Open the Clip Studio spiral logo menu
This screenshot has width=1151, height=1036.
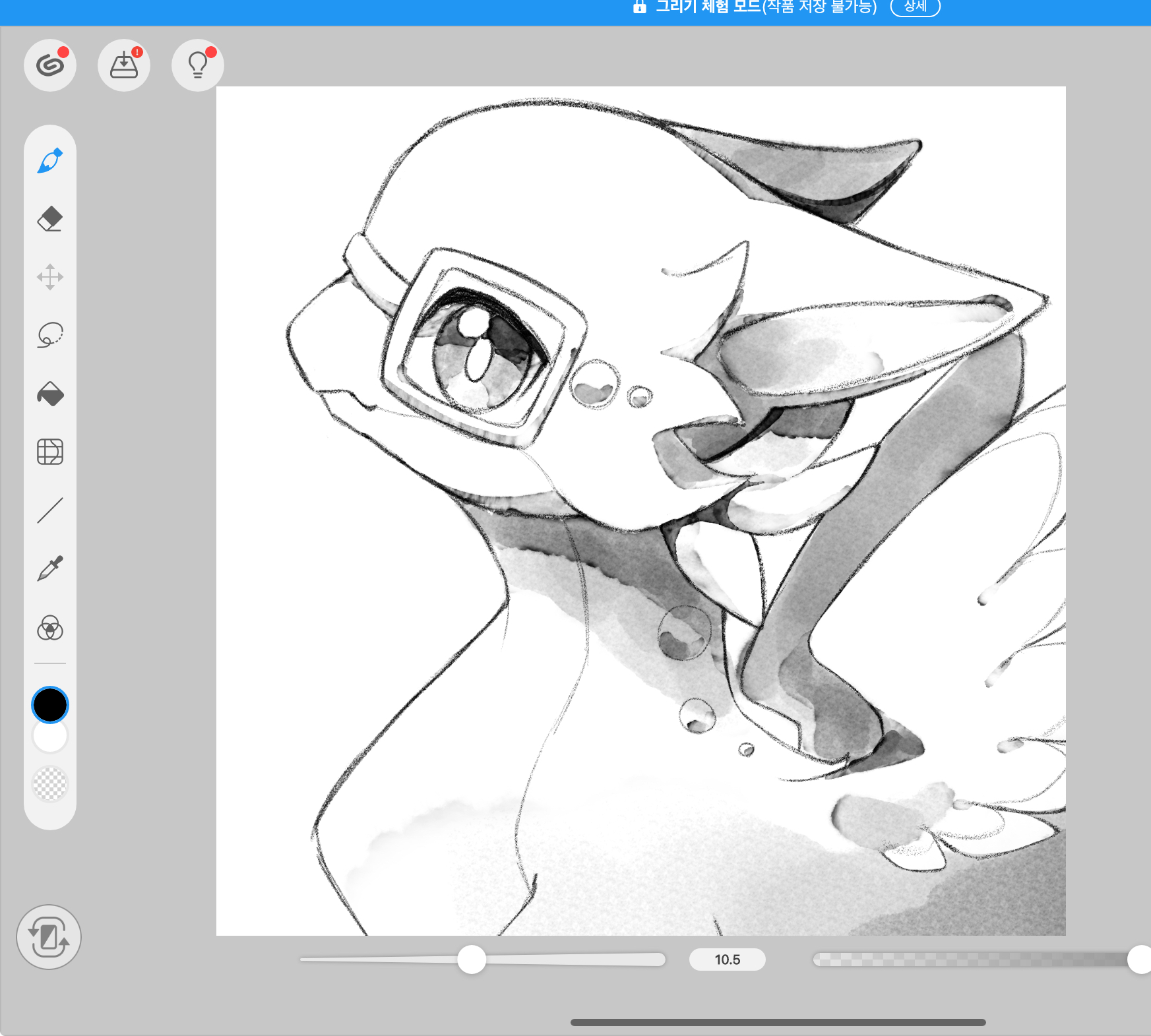coord(50,65)
